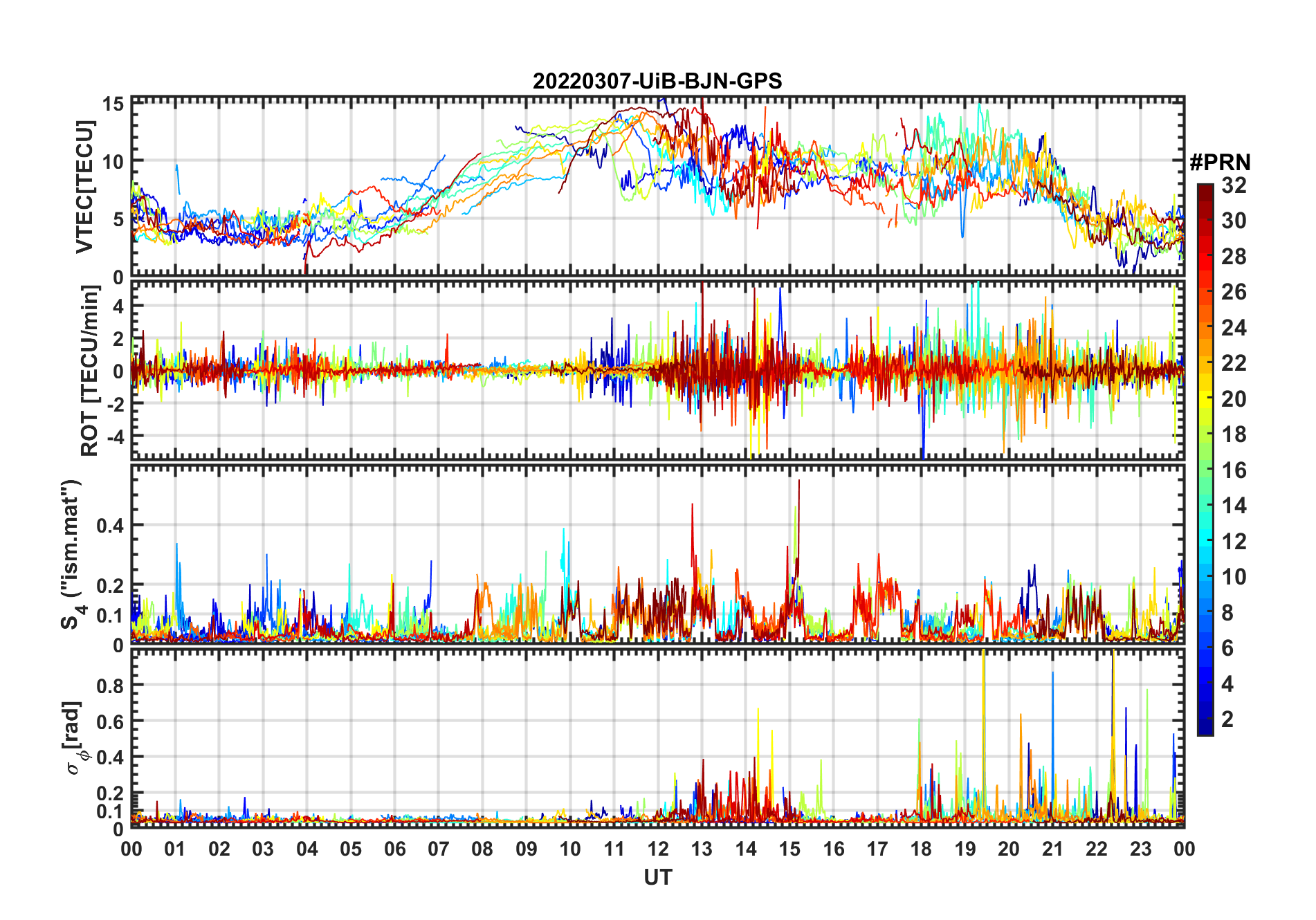Click x-axis tick label 01
The width and height of the screenshot is (1316, 920).
175,849
